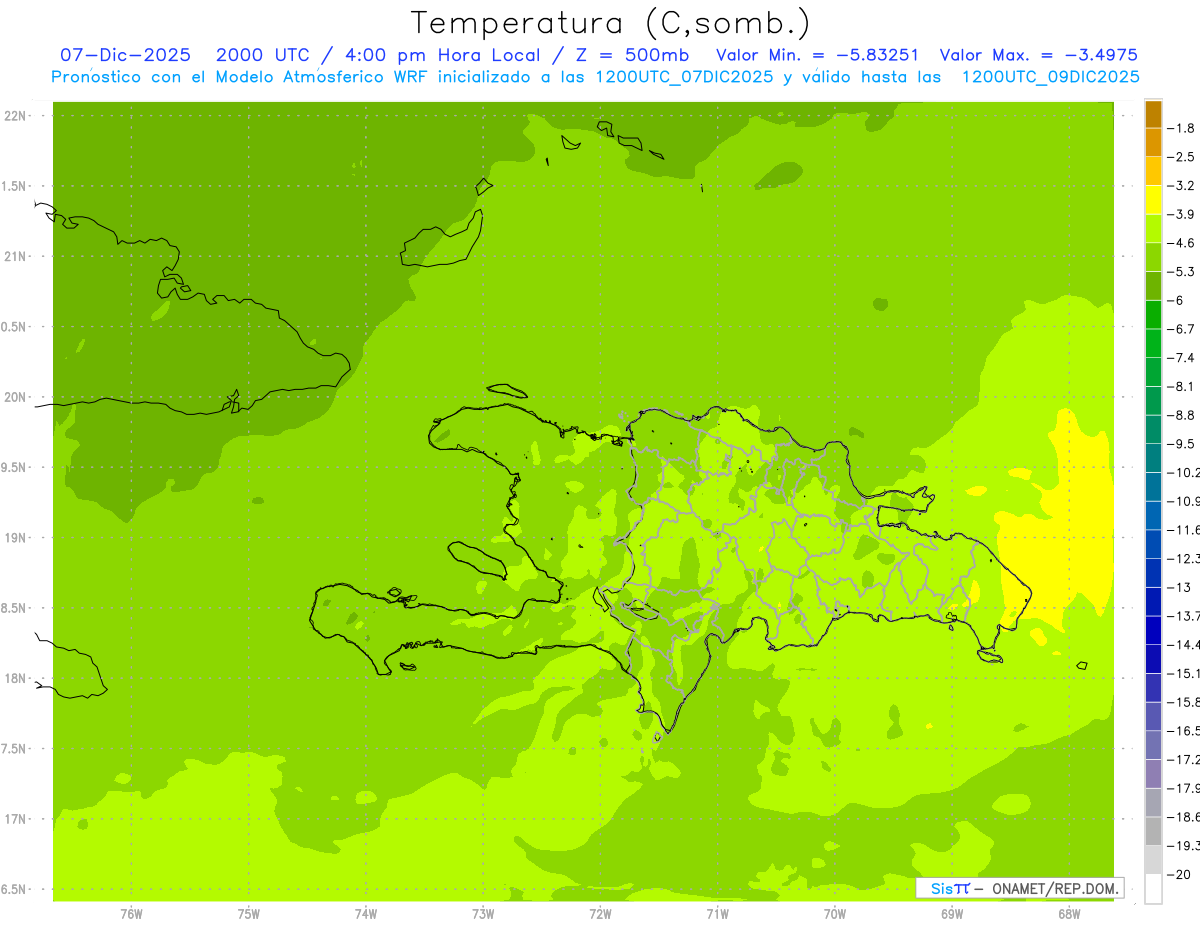
Task: Select the white swatch below -20
Action: click(x=1153, y=888)
